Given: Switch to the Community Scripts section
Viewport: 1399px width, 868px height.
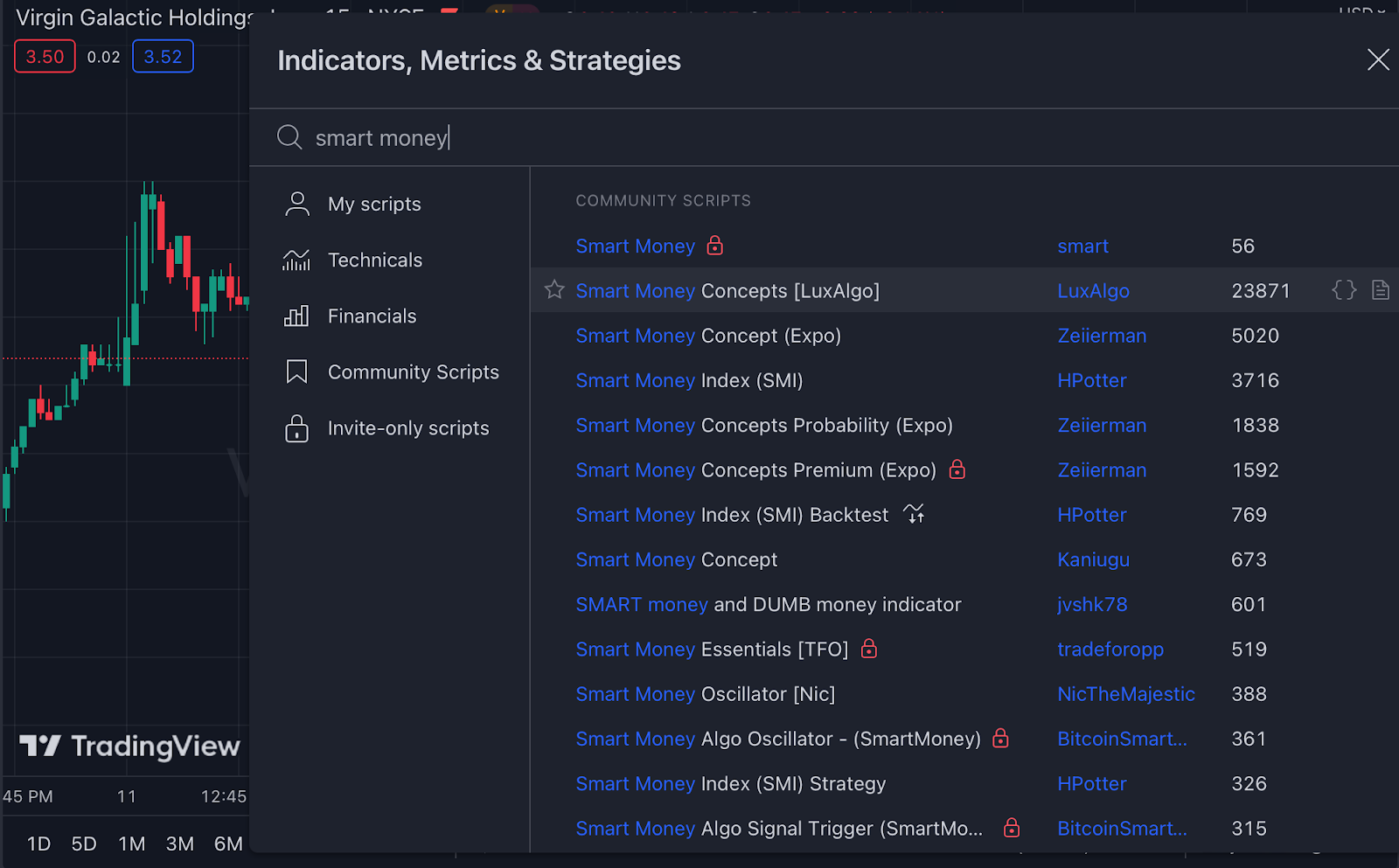Looking at the screenshot, I should pyautogui.click(x=414, y=372).
